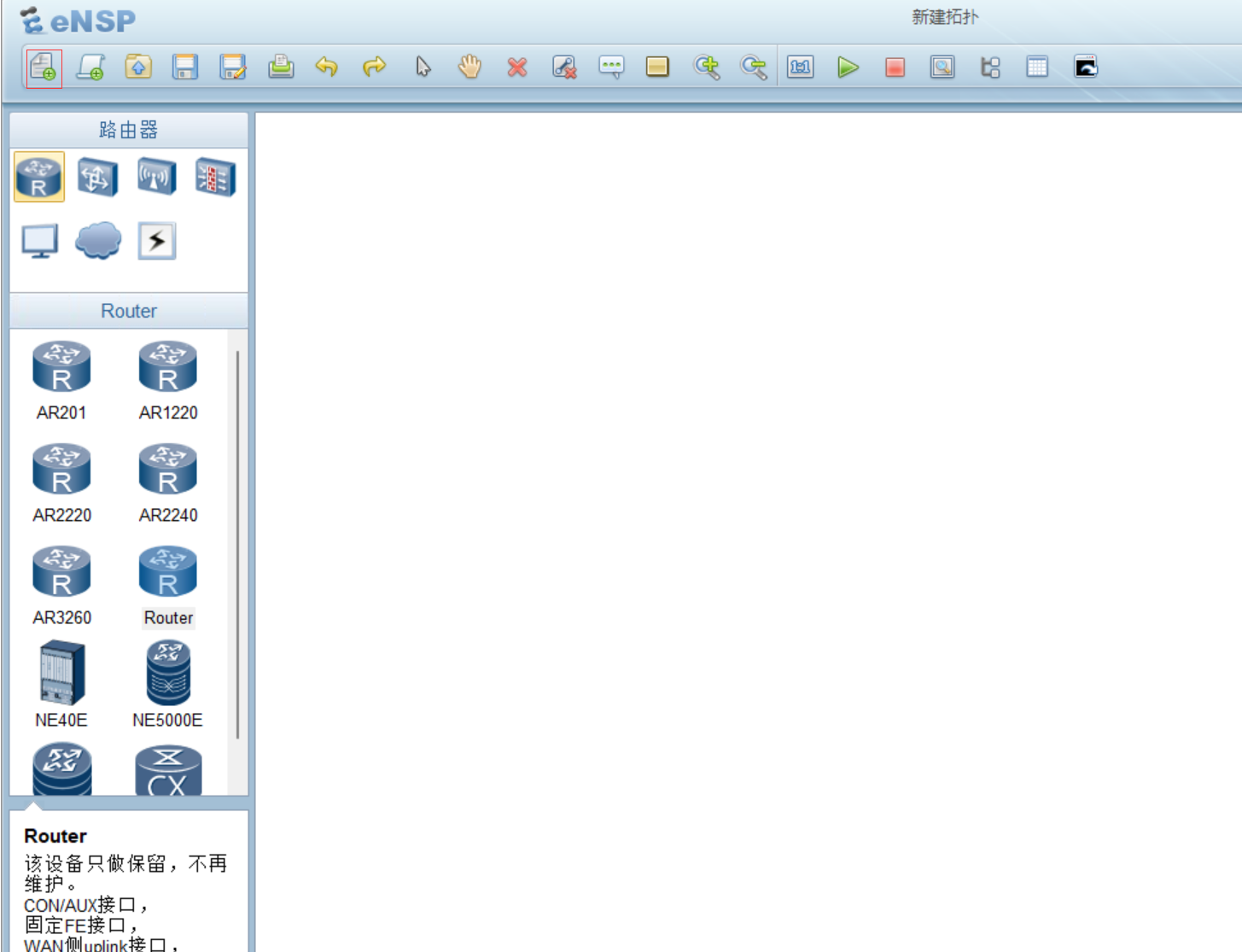The width and height of the screenshot is (1242, 952).
Task: Select the connection cable category
Action: tap(157, 241)
